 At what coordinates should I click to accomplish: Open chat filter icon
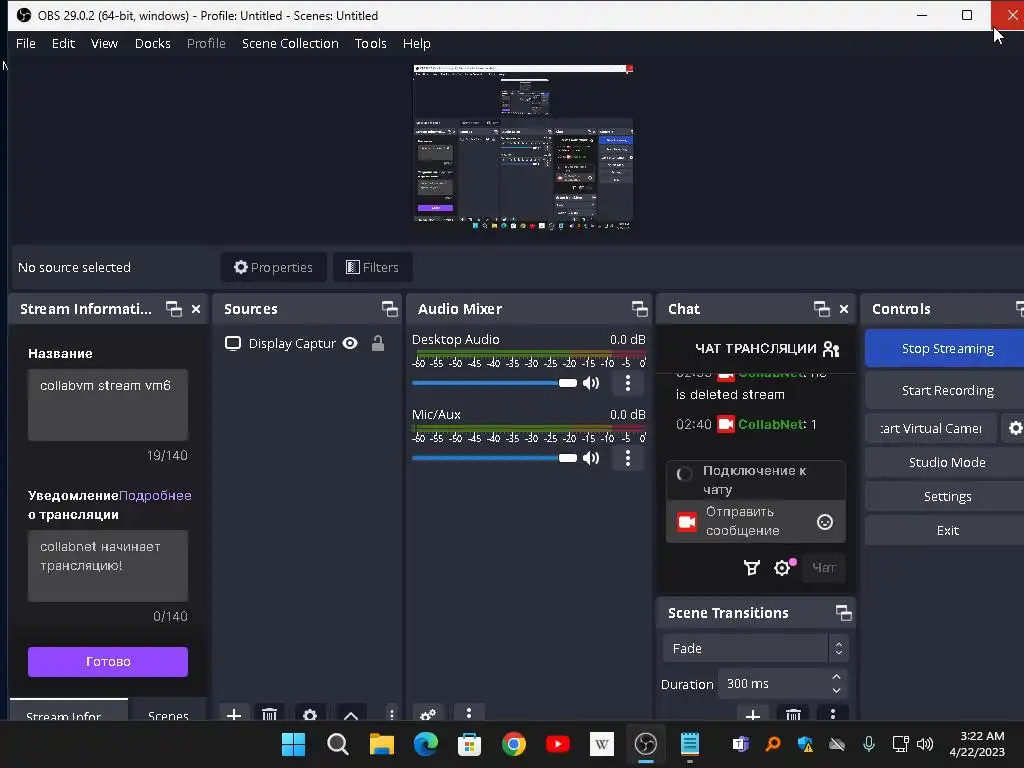coord(752,568)
